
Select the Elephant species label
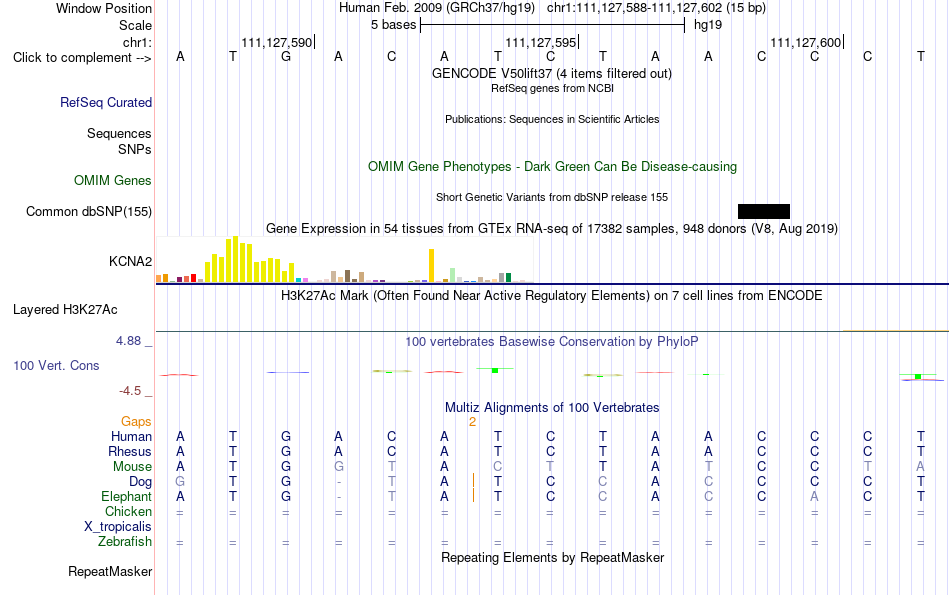pos(126,496)
